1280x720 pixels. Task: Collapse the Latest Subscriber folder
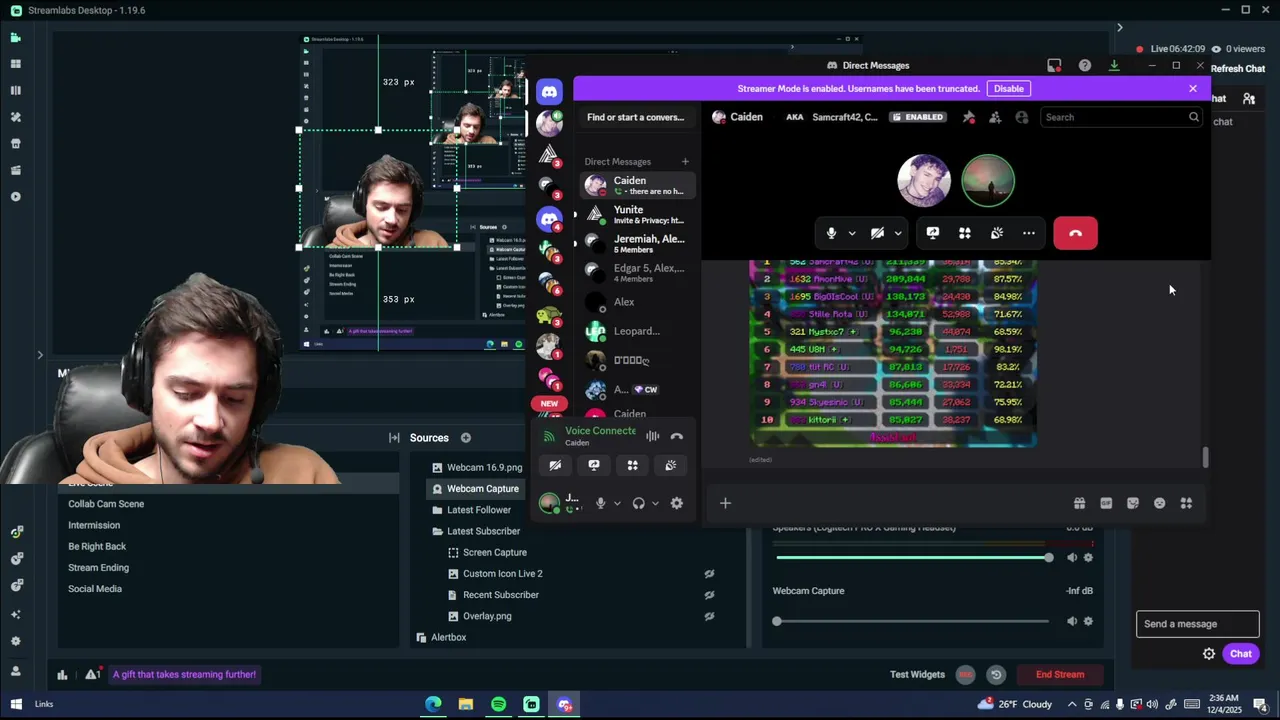[437, 531]
